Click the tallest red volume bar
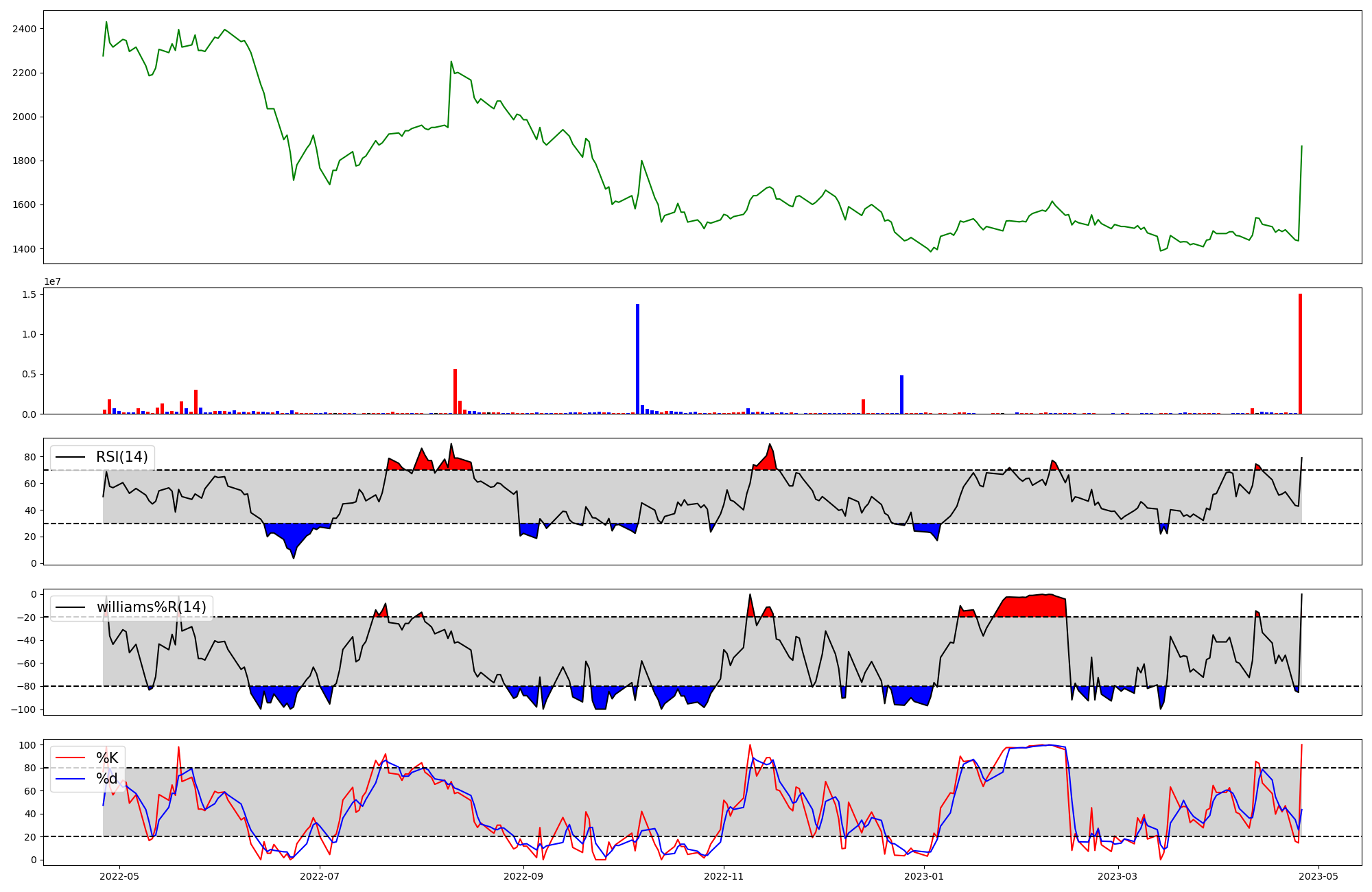 coord(1300,354)
